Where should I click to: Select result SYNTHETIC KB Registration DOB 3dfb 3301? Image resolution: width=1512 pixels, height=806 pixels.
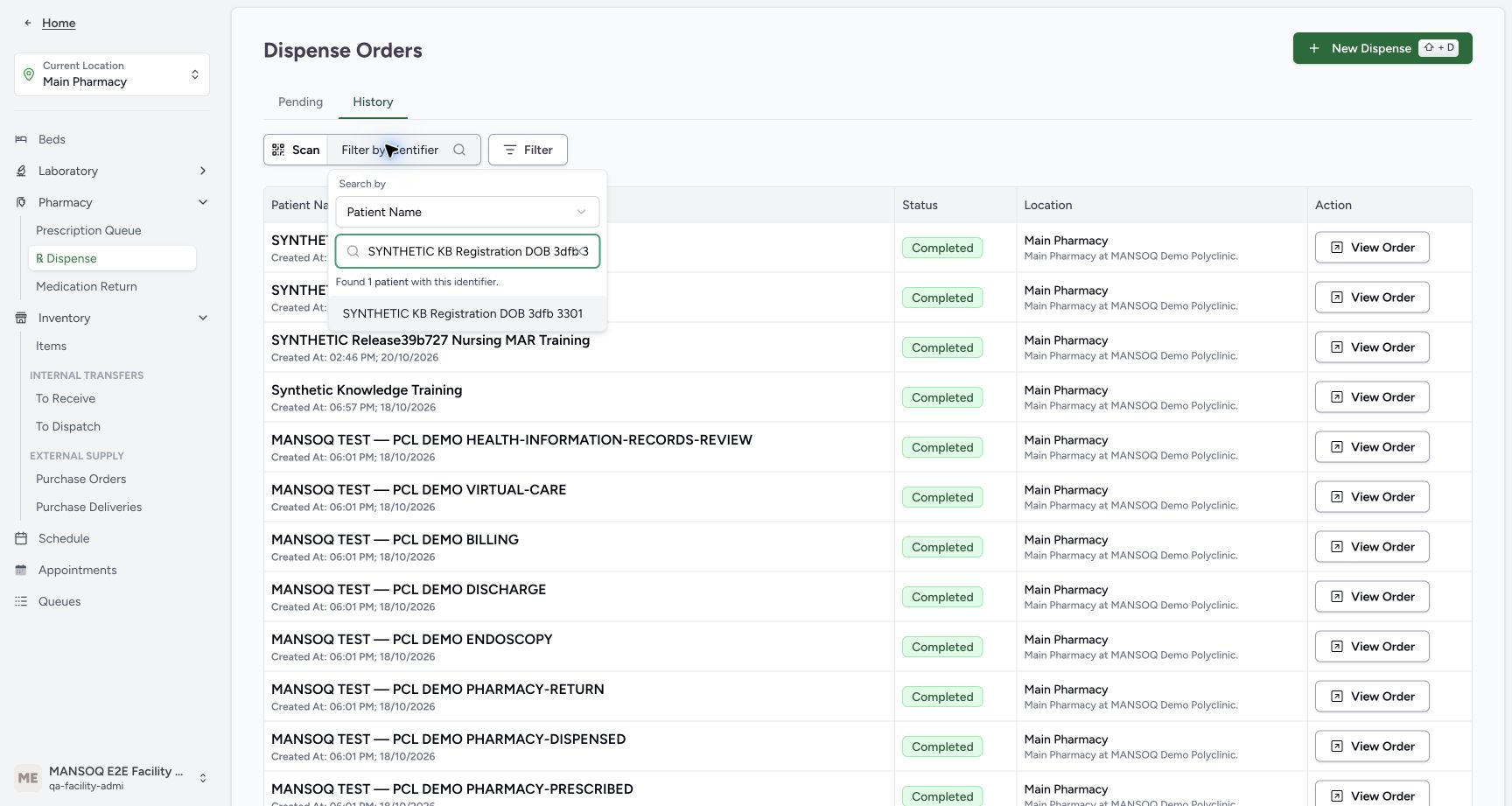tap(467, 313)
